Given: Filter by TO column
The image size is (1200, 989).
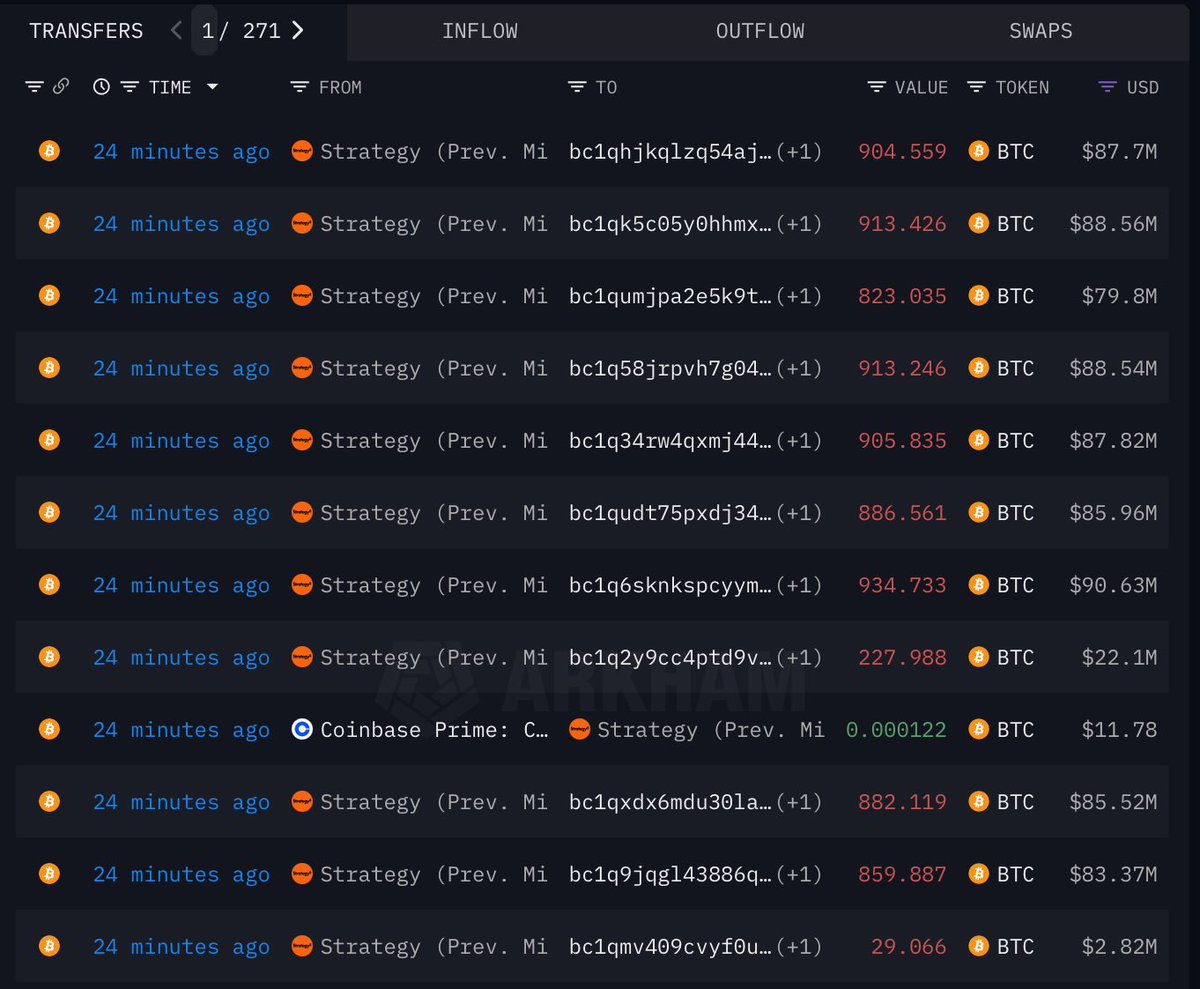Looking at the screenshot, I should [576, 87].
